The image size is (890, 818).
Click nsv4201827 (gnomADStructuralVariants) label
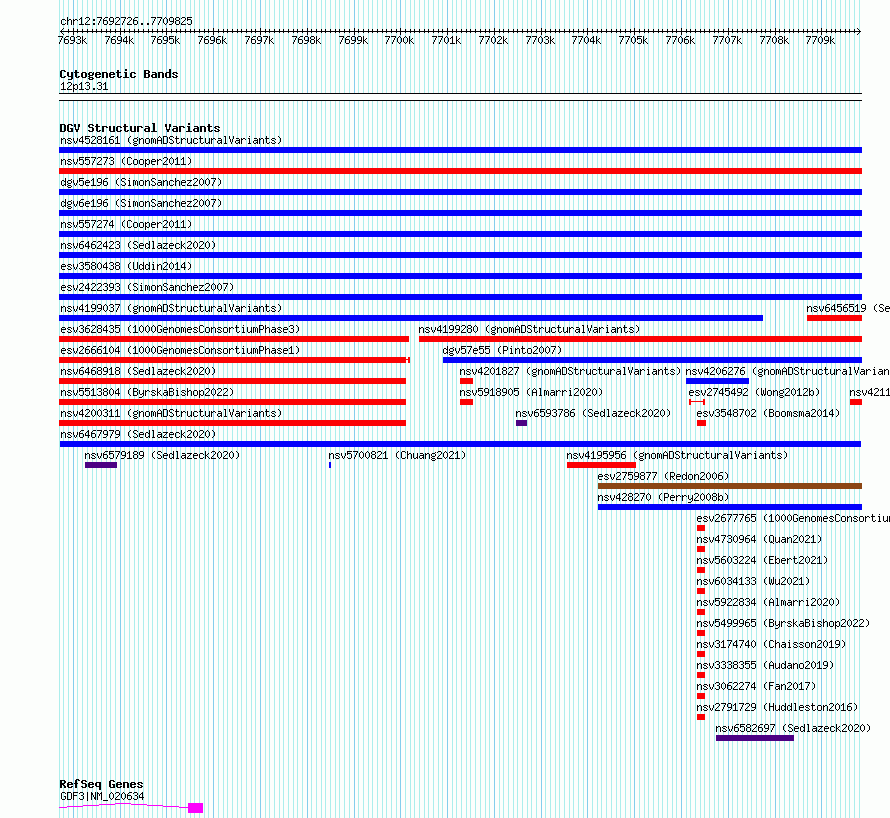pyautogui.click(x=570, y=371)
